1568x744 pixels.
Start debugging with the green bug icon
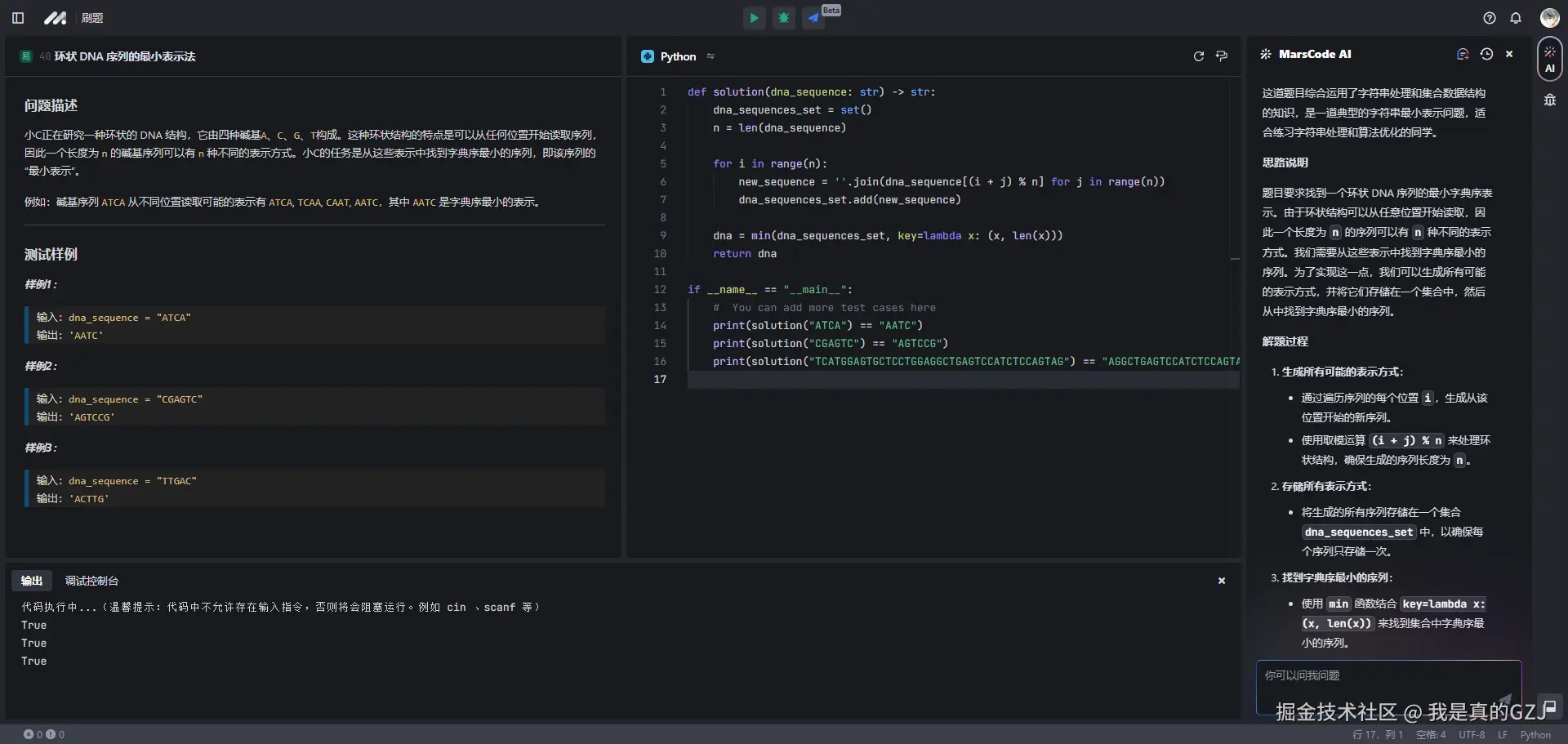coord(783,18)
